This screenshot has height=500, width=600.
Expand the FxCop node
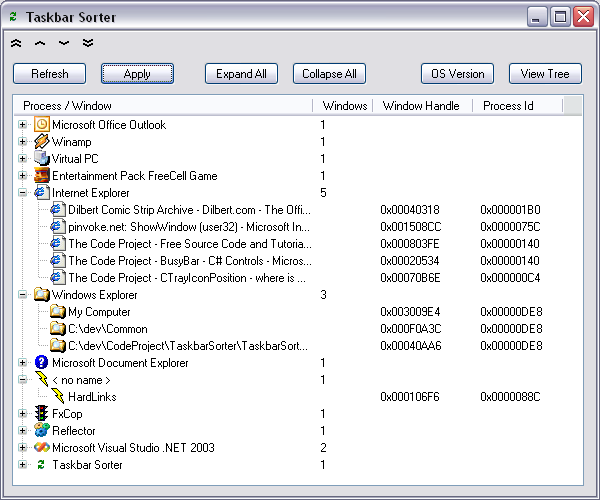tap(22, 414)
